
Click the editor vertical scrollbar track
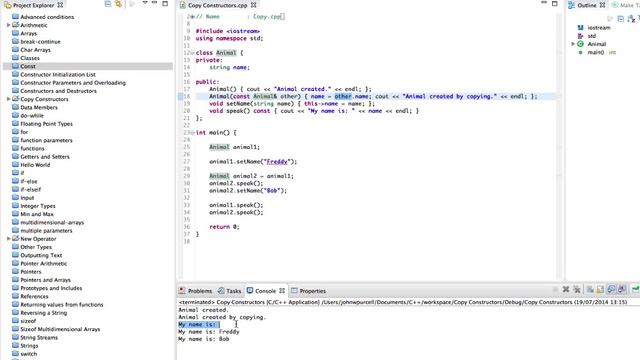(559, 147)
